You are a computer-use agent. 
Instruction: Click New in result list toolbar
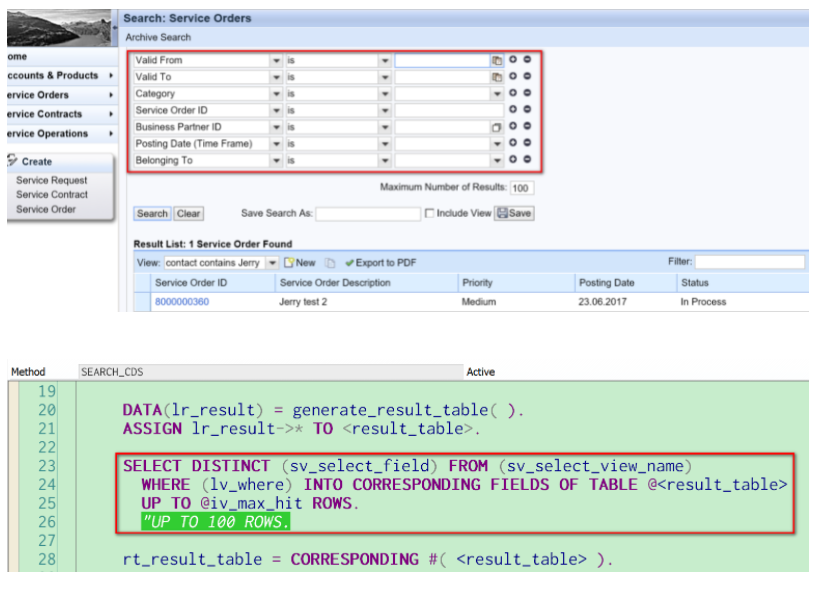point(300,263)
